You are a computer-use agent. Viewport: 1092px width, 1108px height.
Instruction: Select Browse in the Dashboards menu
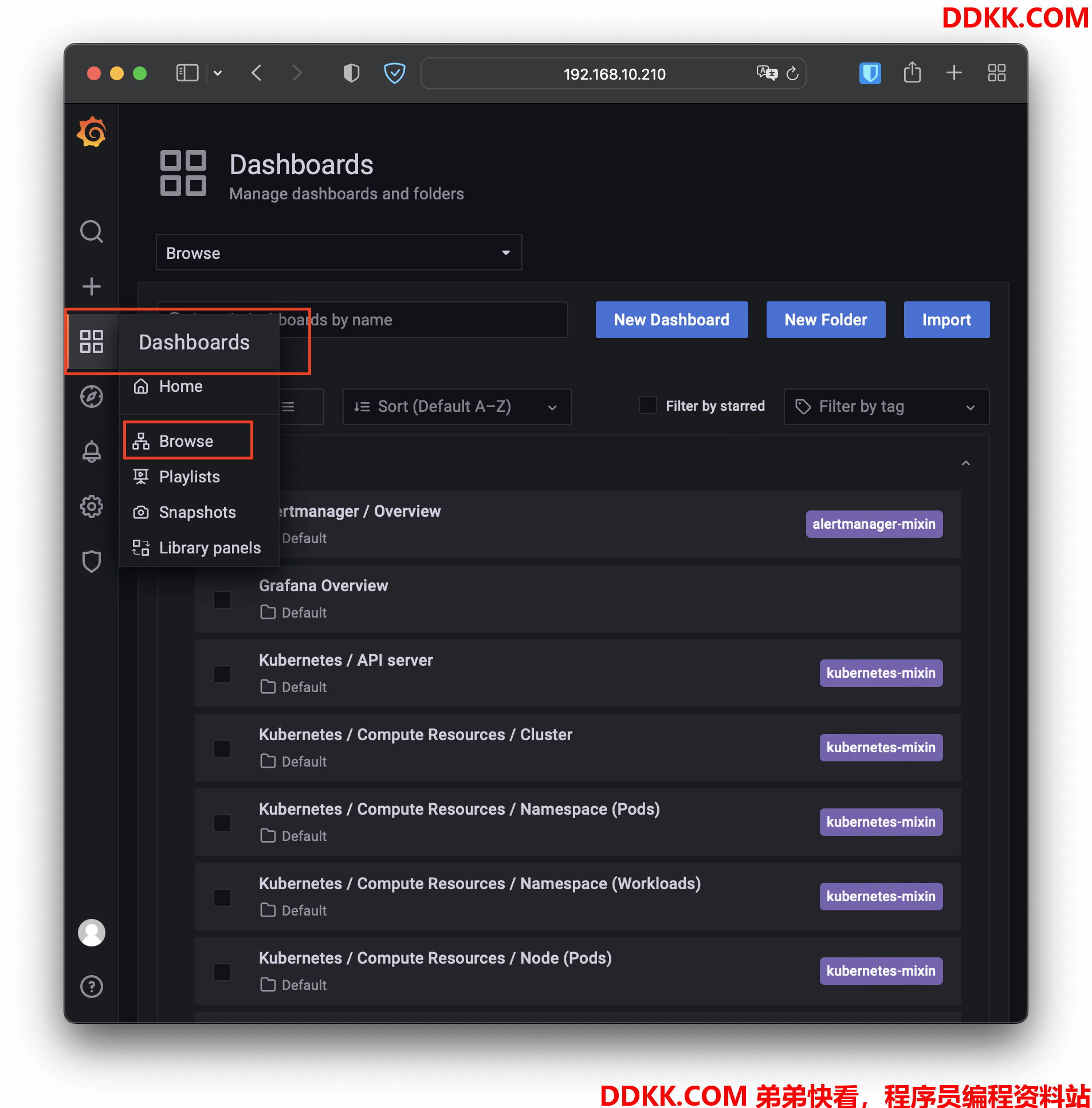(x=199, y=441)
